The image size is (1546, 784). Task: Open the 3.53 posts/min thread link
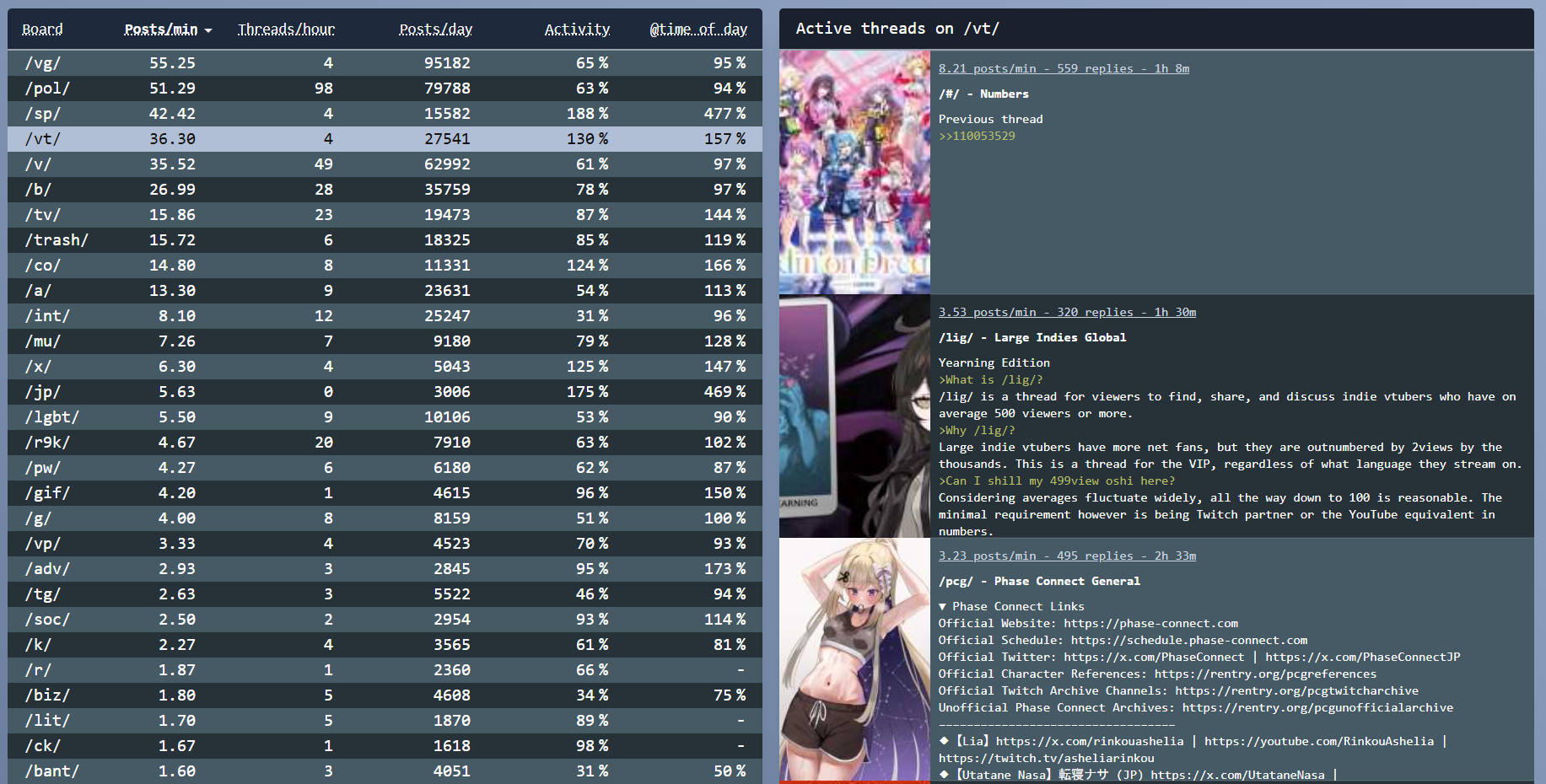pyautogui.click(x=1067, y=312)
